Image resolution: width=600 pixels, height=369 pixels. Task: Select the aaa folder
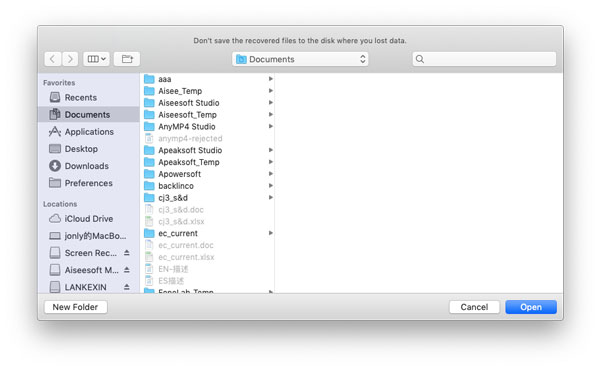207,79
